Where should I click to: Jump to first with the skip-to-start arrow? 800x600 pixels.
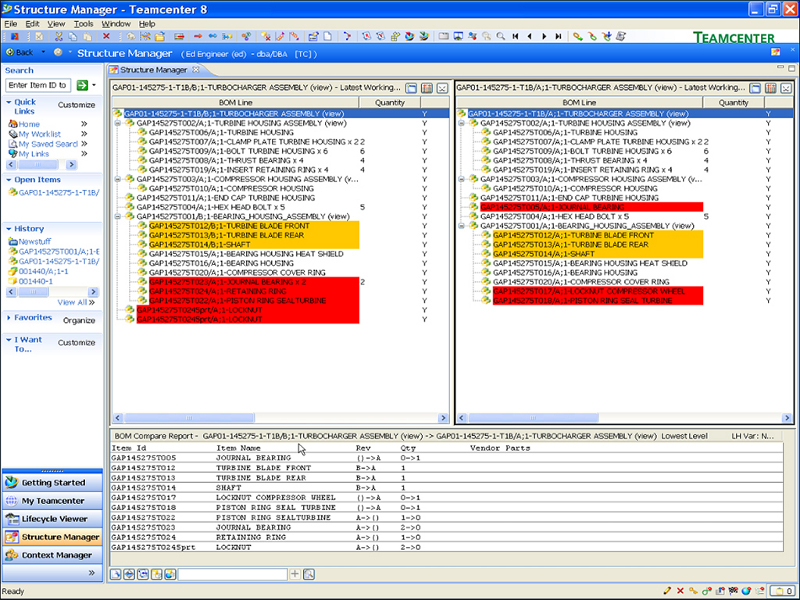click(515, 36)
